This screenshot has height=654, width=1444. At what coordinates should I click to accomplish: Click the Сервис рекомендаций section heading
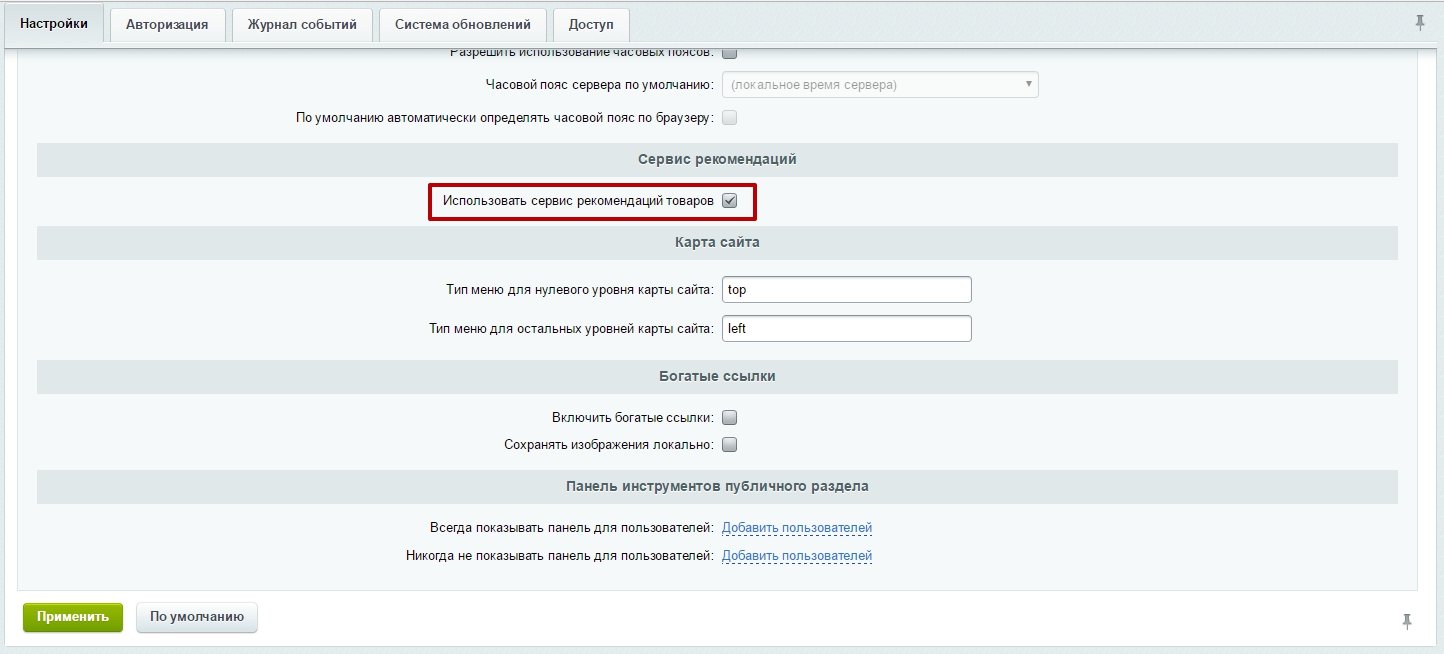tap(717, 159)
